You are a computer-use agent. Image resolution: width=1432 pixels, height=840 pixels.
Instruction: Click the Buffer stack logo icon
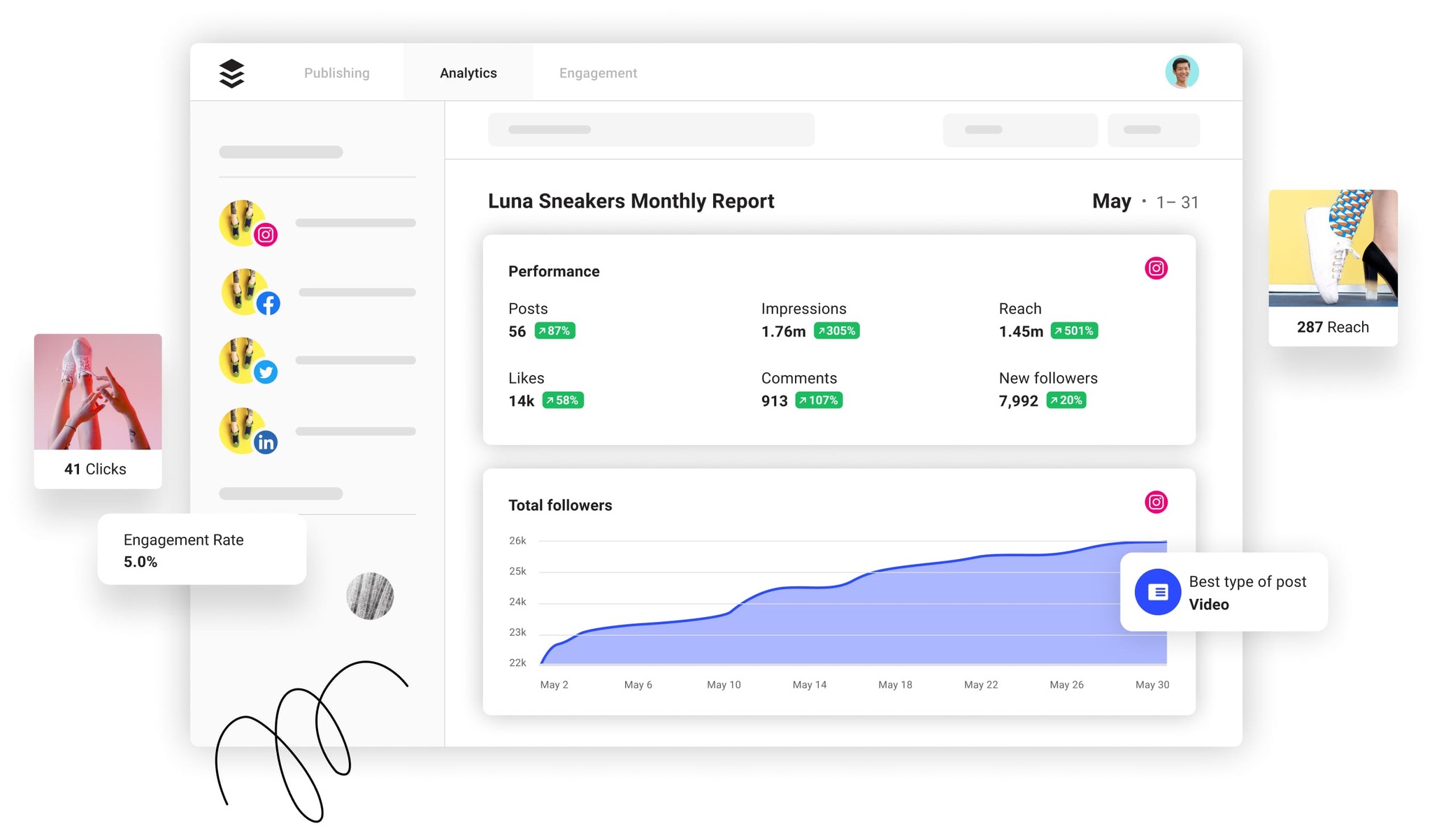point(232,71)
